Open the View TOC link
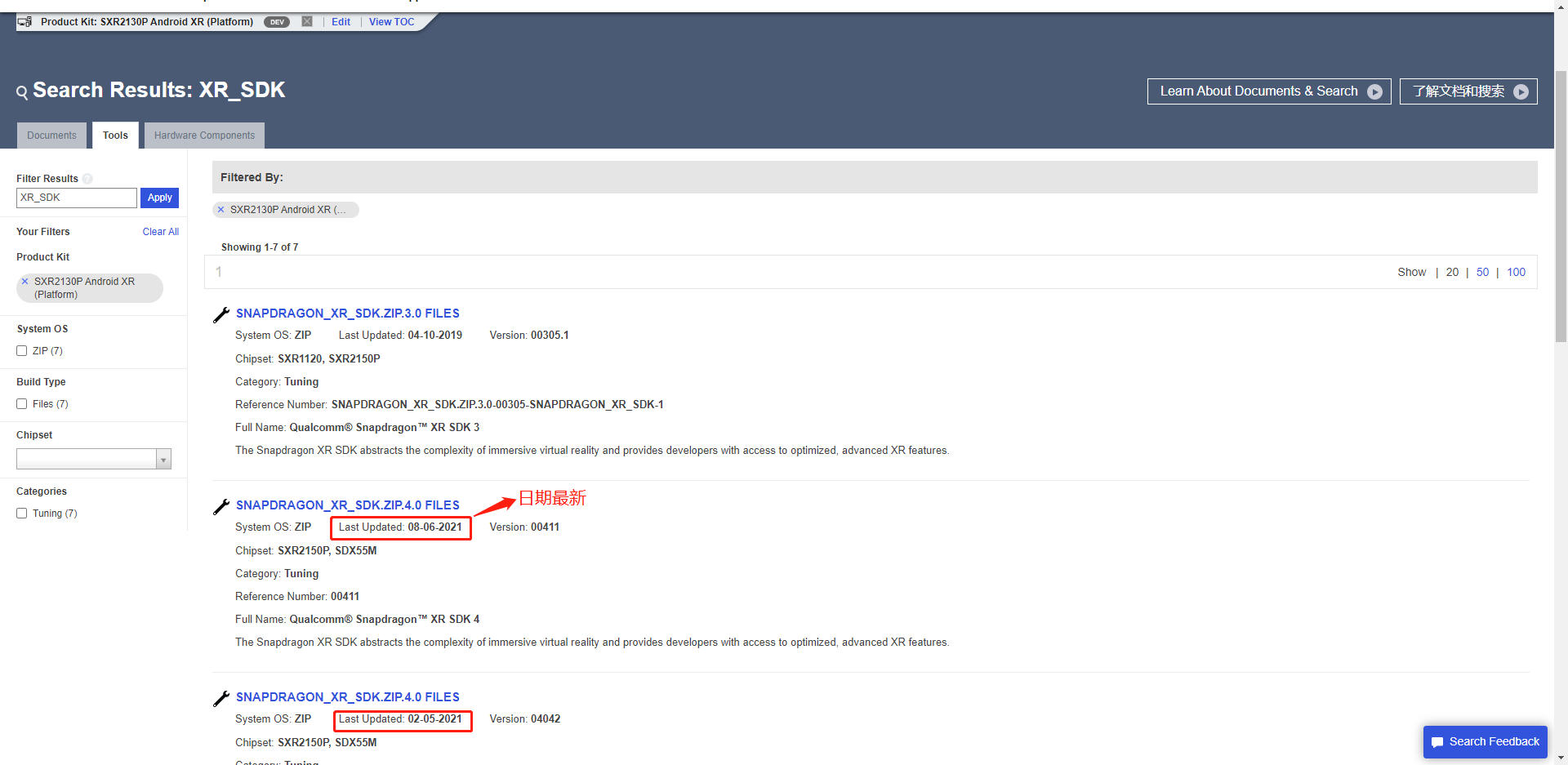 click(x=391, y=22)
